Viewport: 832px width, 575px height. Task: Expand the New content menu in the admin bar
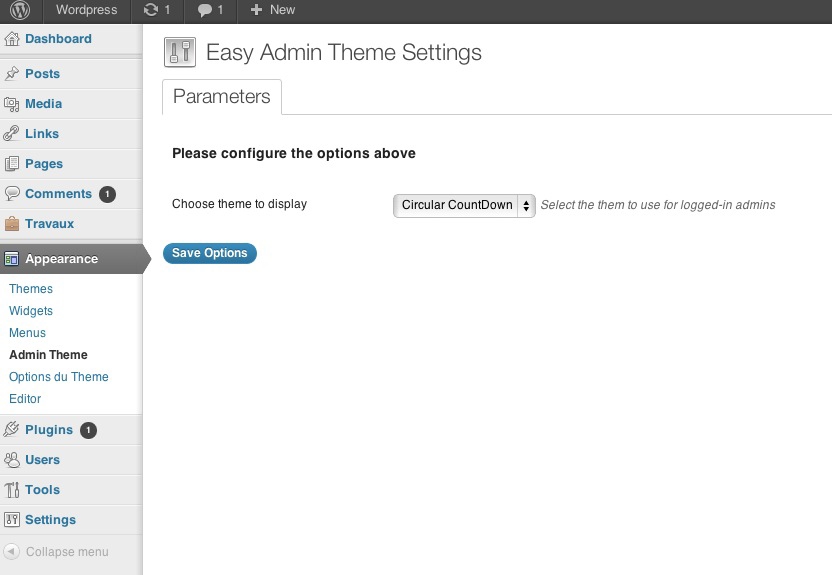272,10
